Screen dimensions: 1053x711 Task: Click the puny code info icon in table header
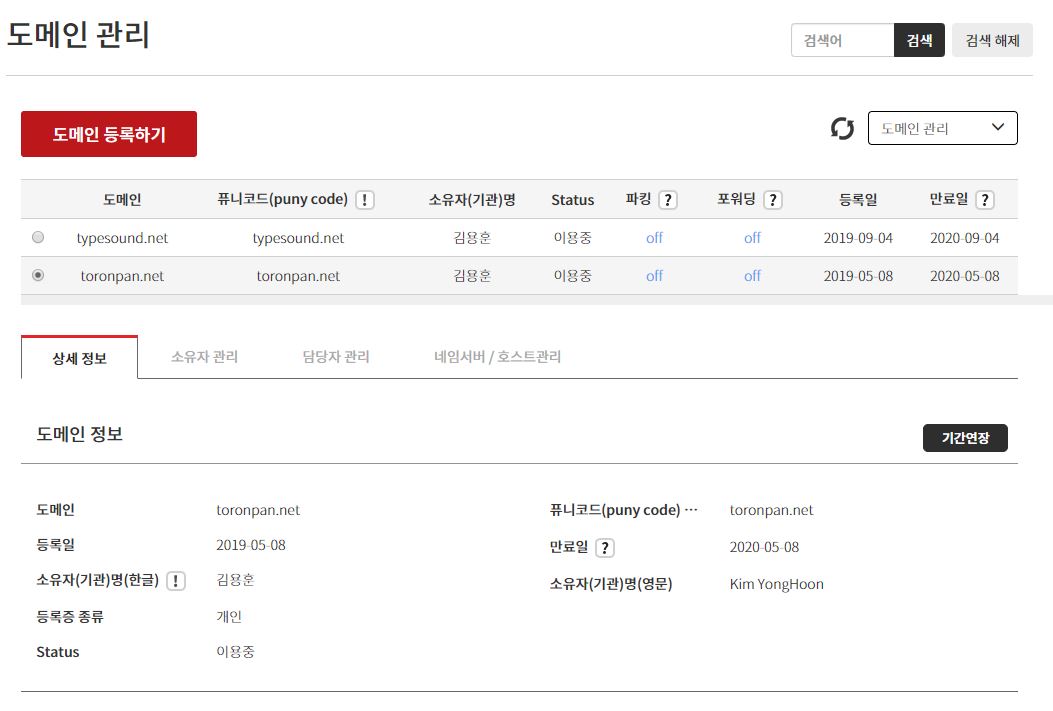[x=365, y=200]
